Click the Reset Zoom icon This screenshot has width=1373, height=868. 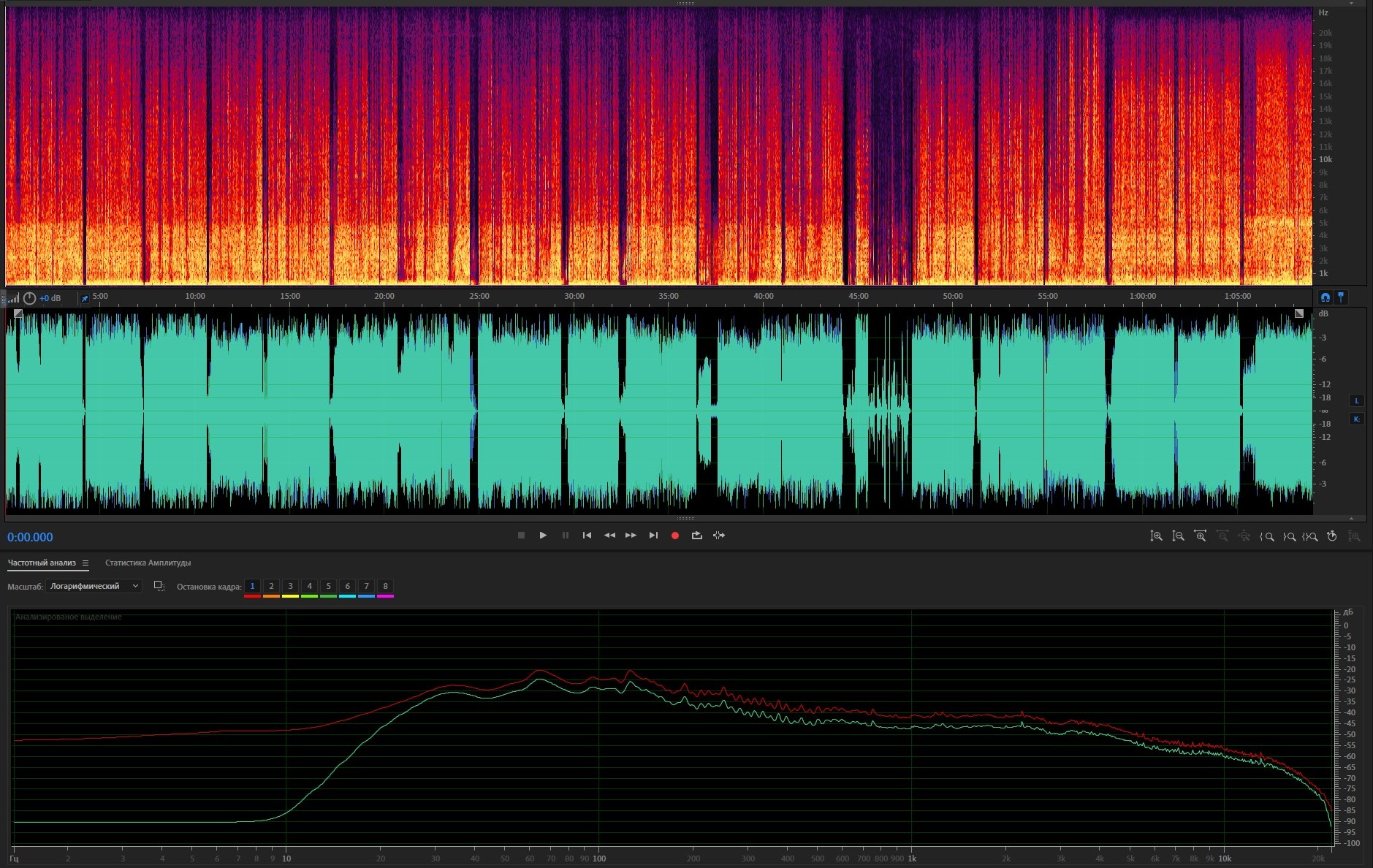pos(1332,536)
